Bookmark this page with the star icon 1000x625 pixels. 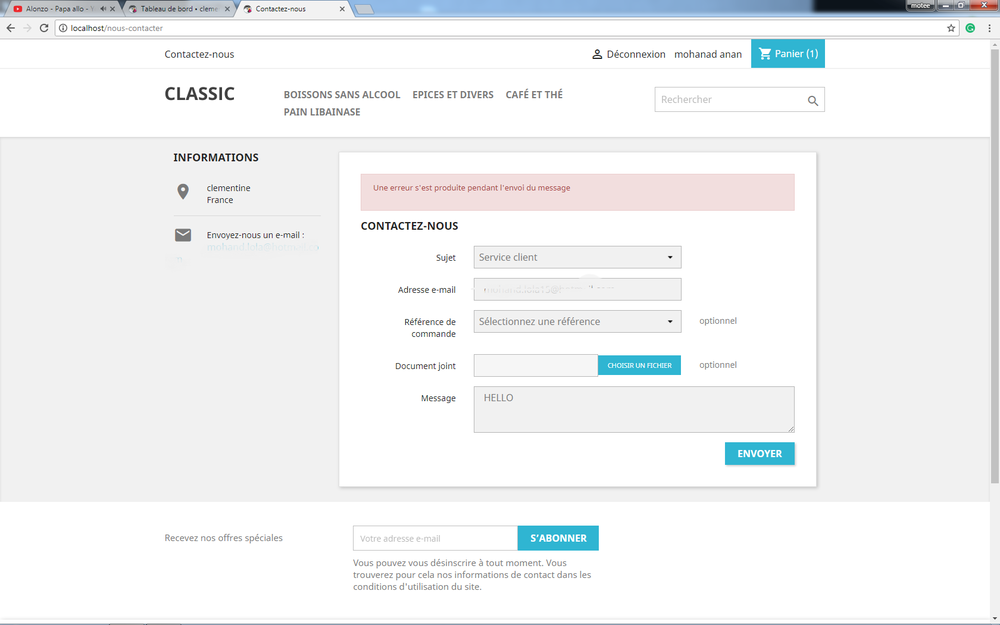pos(951,28)
